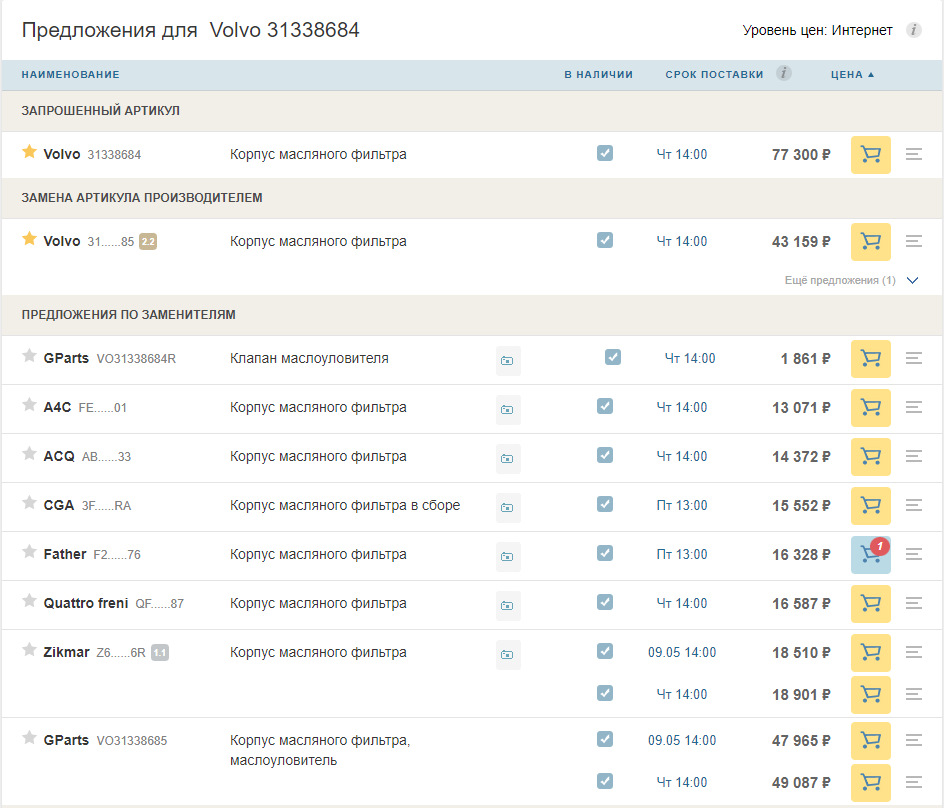Add GParts VO31338684R valve to cart
This screenshot has height=808, width=944.
pyautogui.click(x=871, y=359)
